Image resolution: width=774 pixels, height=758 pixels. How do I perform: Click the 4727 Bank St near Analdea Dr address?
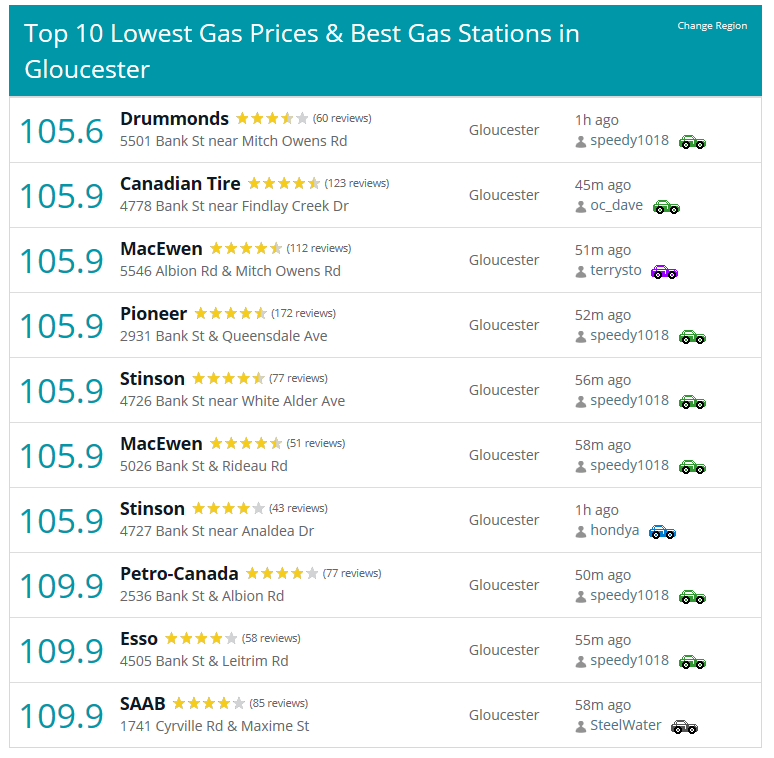coord(217,531)
